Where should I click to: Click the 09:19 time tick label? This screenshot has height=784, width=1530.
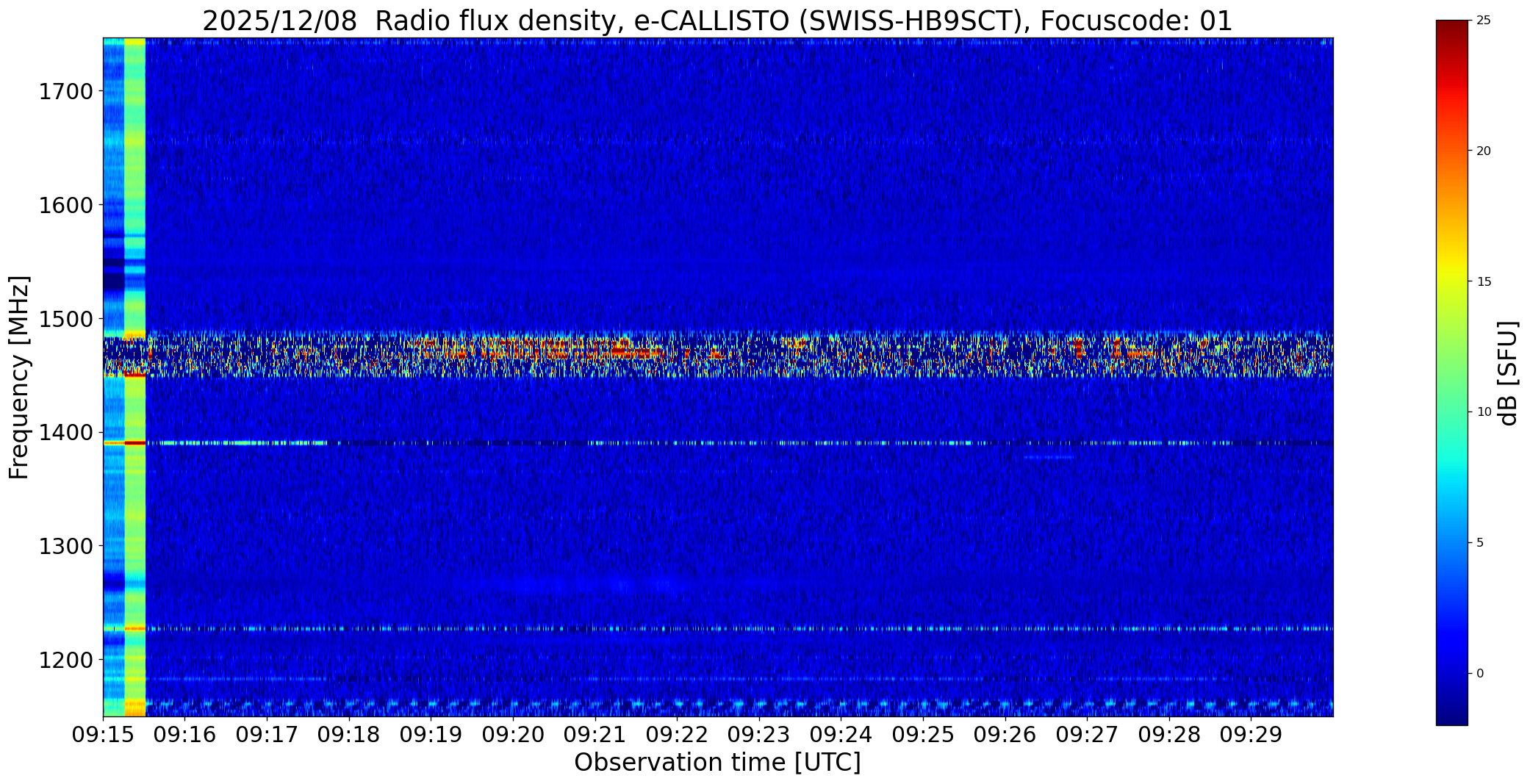coord(431,735)
